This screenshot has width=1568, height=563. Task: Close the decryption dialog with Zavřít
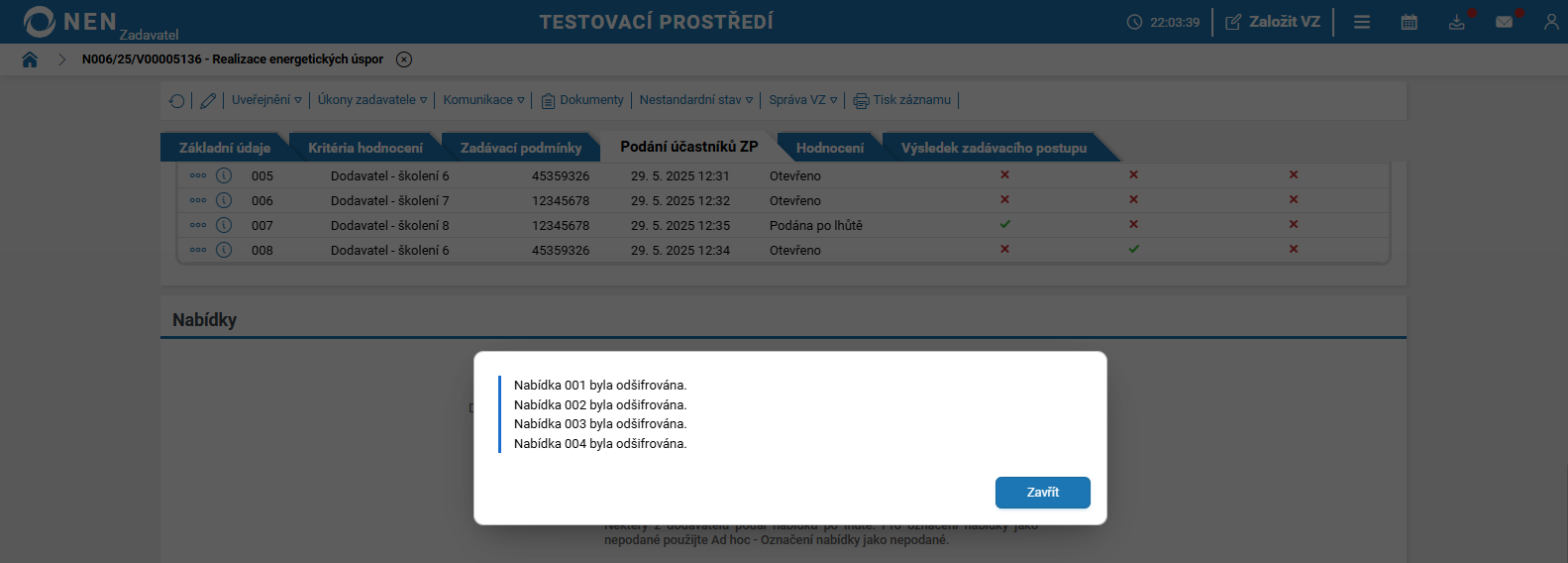(1042, 493)
